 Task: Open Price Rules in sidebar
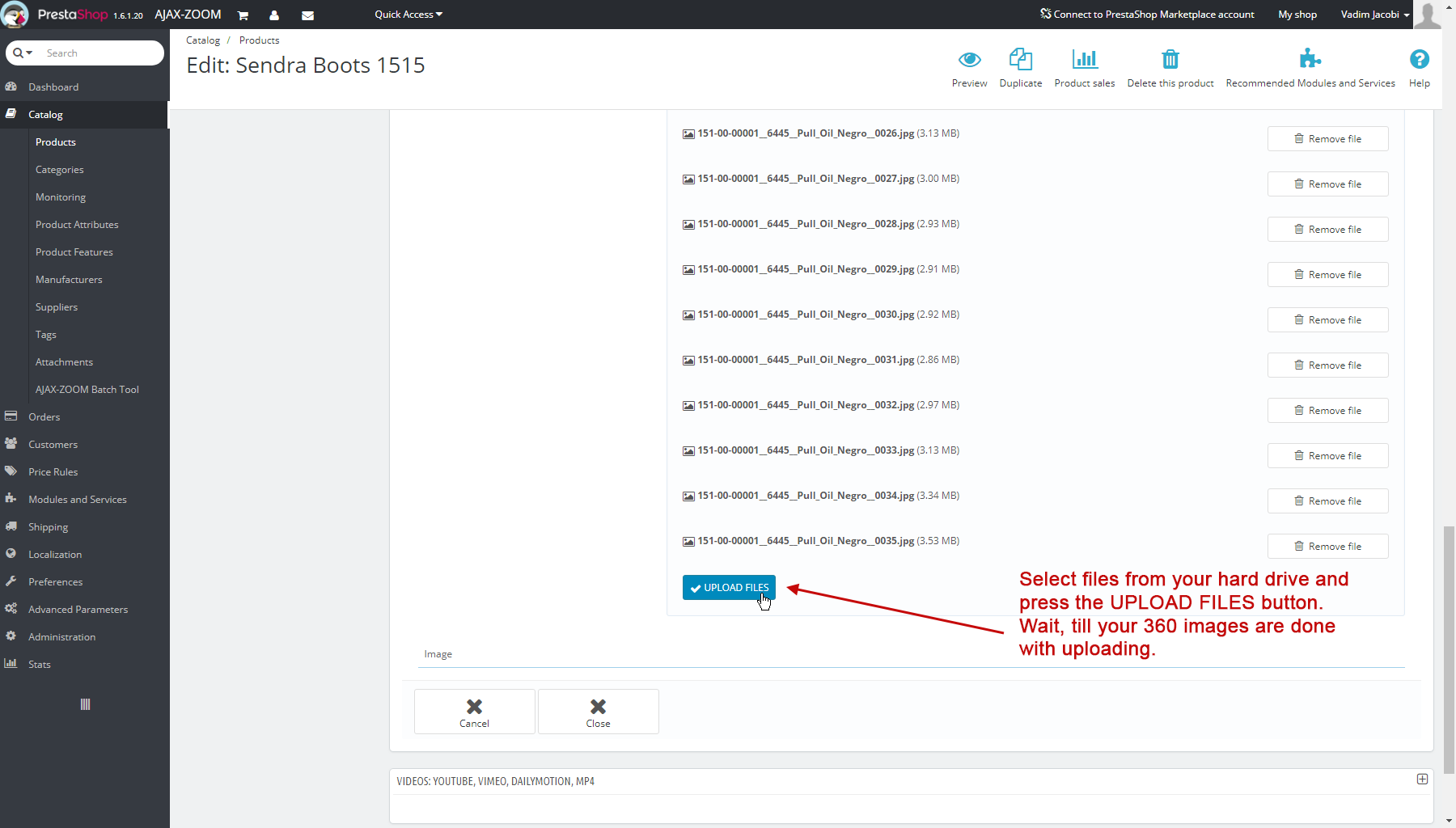tap(85, 471)
